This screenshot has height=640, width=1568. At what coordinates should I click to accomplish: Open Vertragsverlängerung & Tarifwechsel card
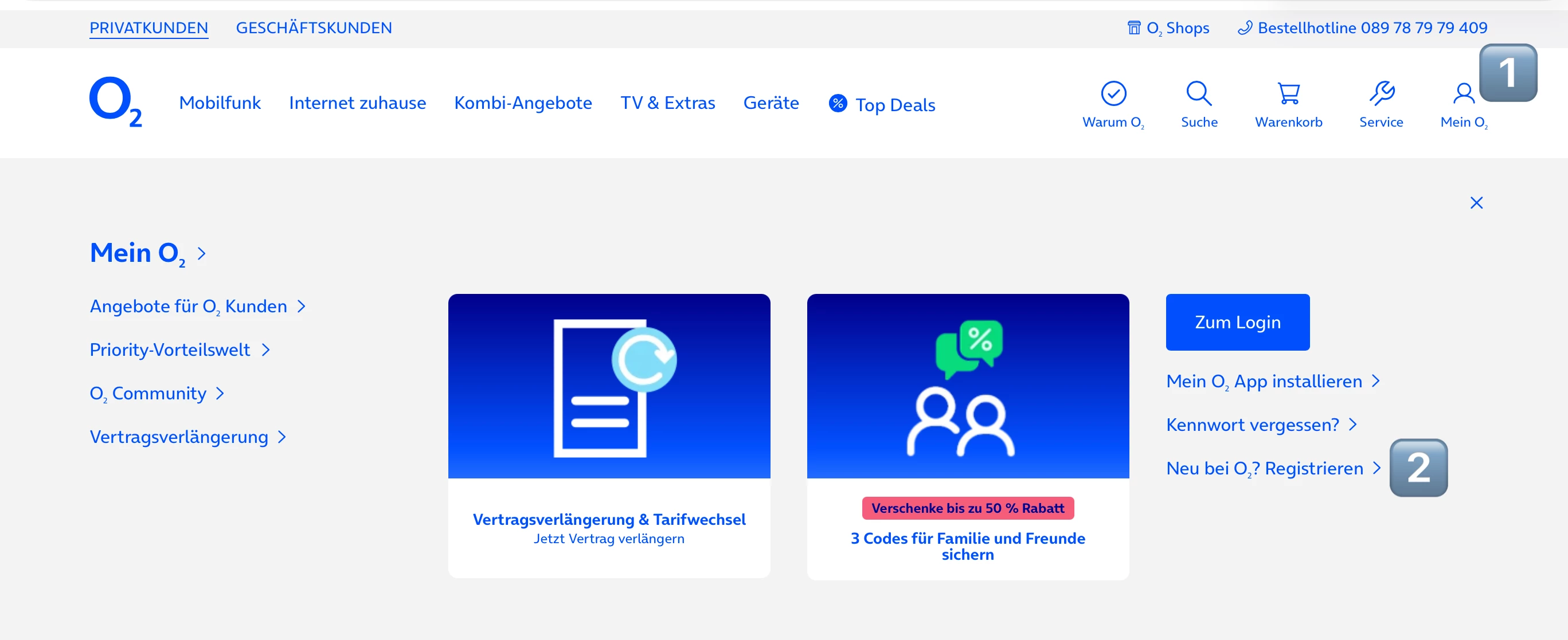point(609,435)
